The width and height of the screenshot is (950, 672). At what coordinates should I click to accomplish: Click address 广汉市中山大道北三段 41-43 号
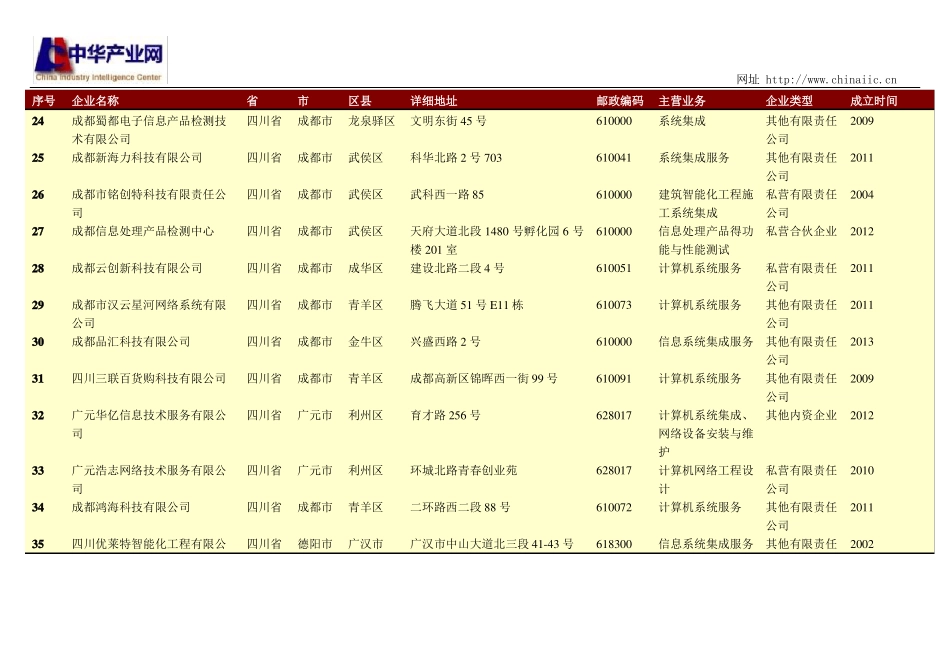[x=491, y=544]
